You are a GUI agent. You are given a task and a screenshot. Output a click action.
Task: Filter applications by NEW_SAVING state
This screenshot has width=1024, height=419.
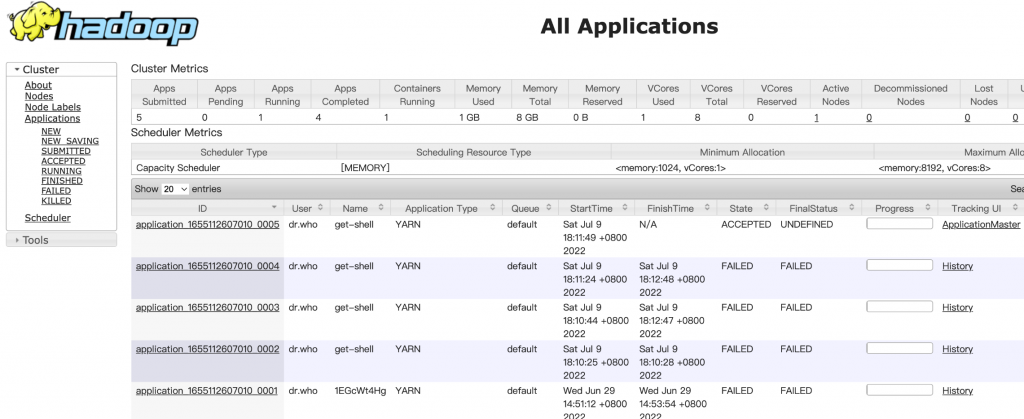pyautogui.click(x=70, y=141)
